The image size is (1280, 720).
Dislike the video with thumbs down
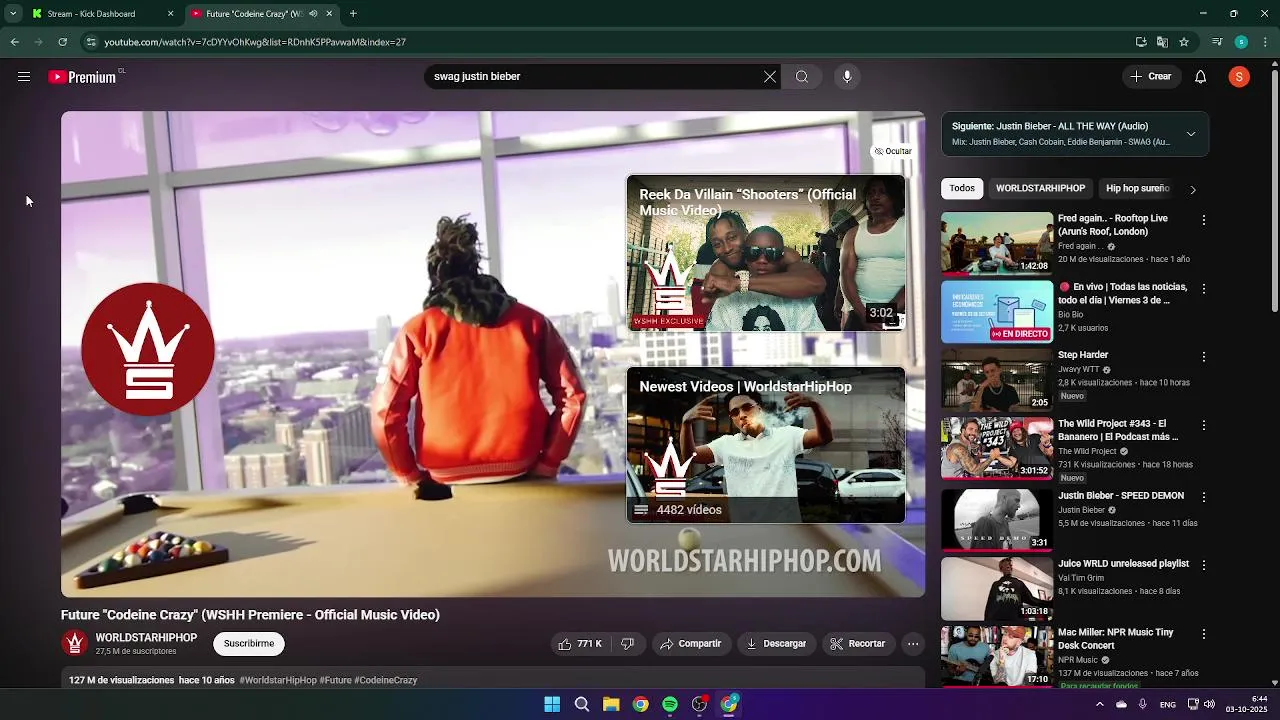(628, 644)
